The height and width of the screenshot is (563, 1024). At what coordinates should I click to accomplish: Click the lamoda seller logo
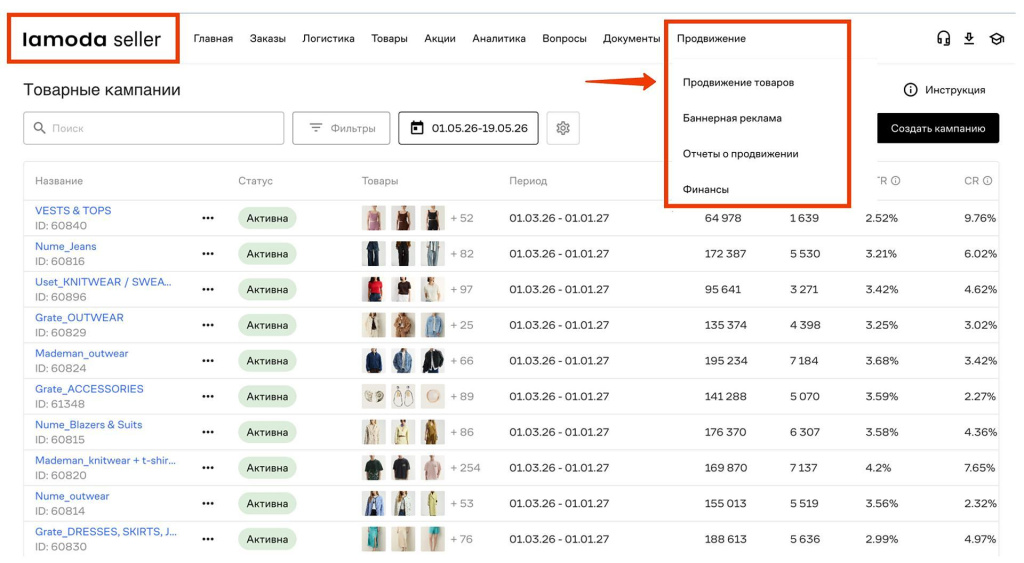[91, 39]
